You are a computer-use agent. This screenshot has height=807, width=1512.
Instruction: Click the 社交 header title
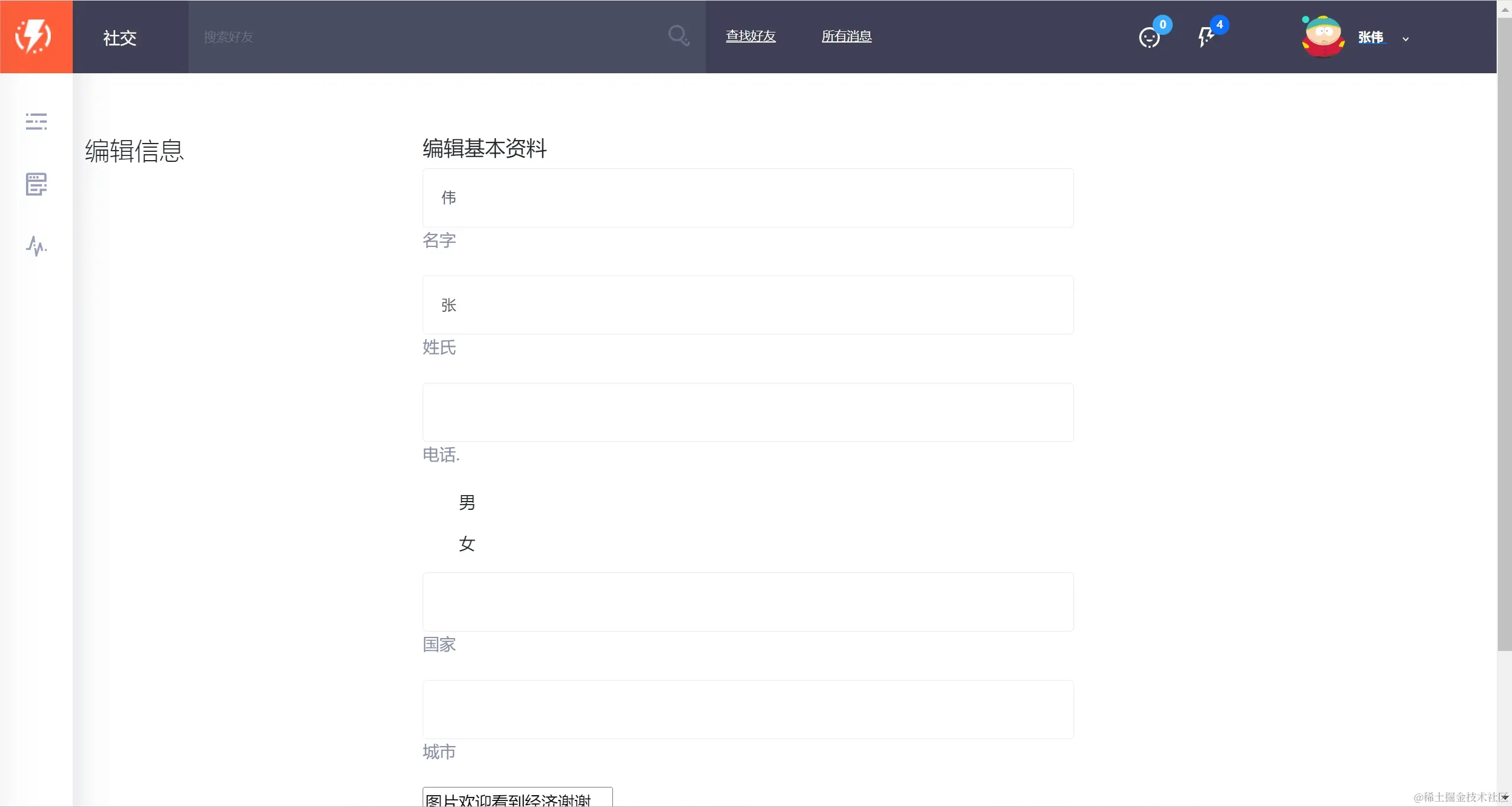120,38
